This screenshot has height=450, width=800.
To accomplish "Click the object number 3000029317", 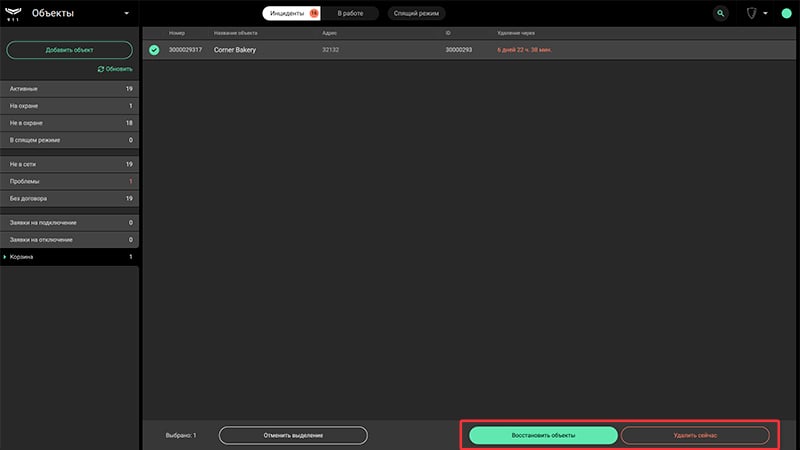I will 185,50.
